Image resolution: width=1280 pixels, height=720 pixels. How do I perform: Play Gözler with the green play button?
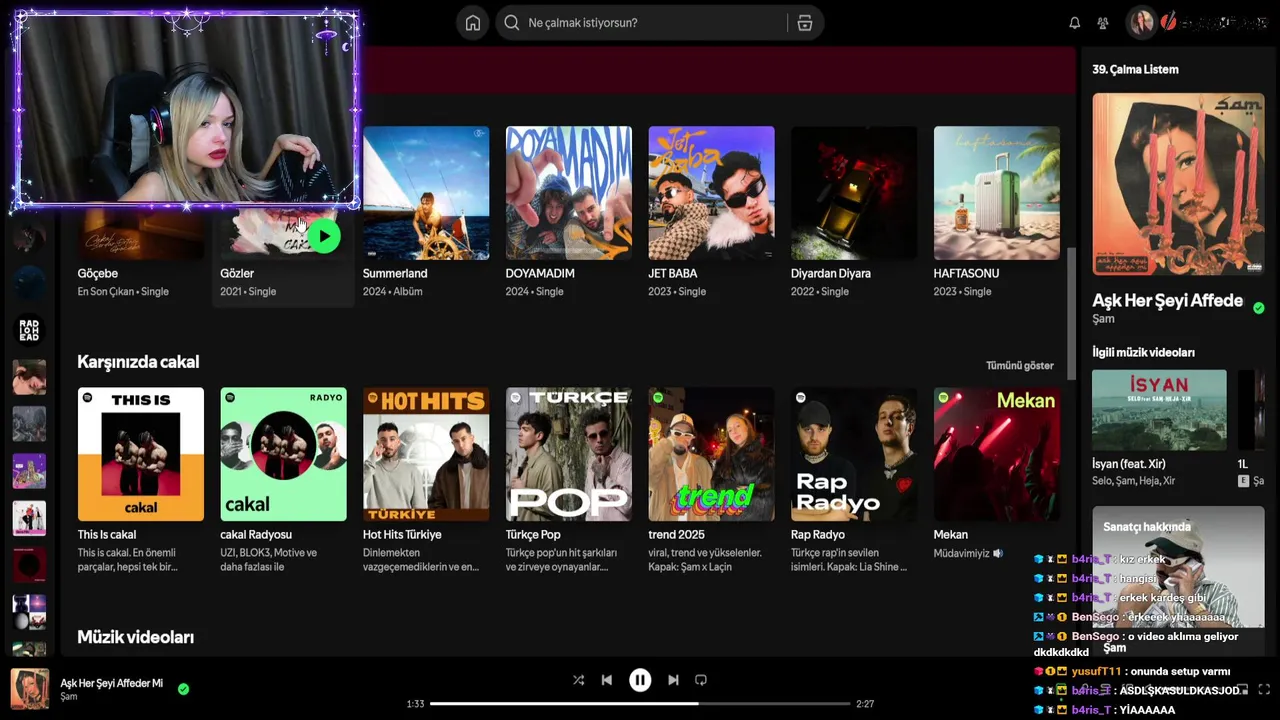324,236
